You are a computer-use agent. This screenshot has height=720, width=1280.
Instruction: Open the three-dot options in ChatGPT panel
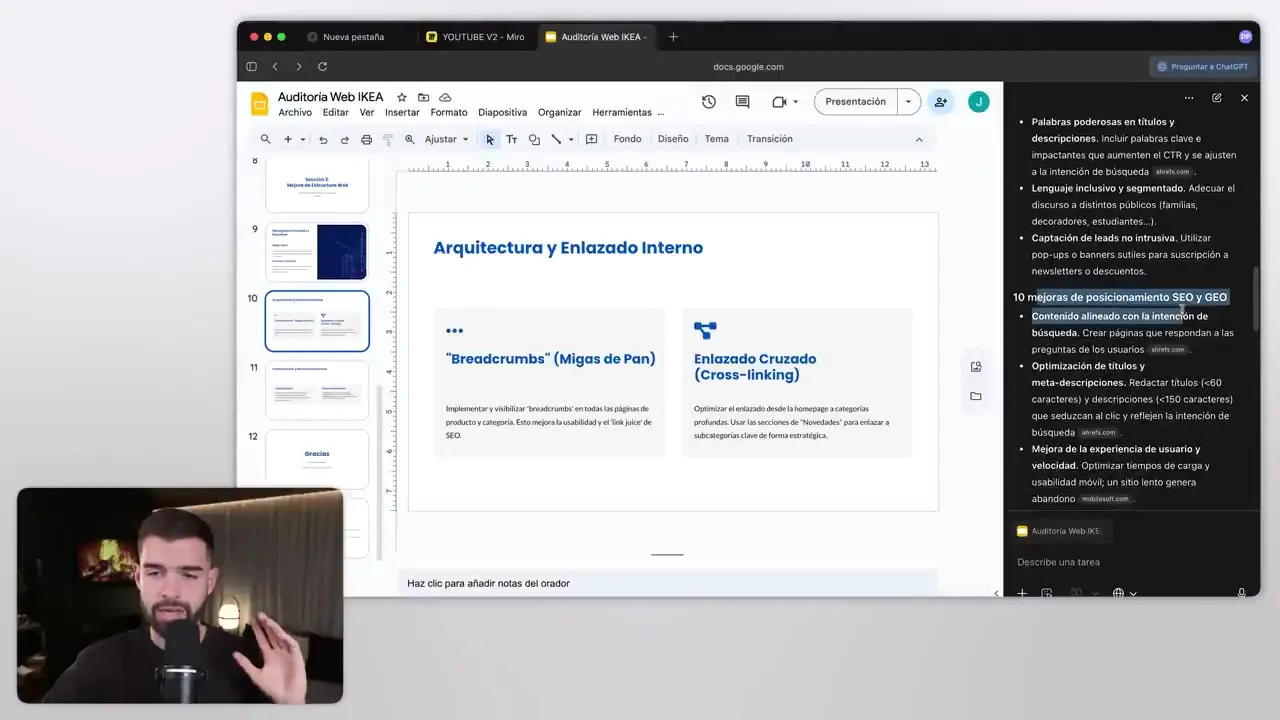click(1189, 98)
